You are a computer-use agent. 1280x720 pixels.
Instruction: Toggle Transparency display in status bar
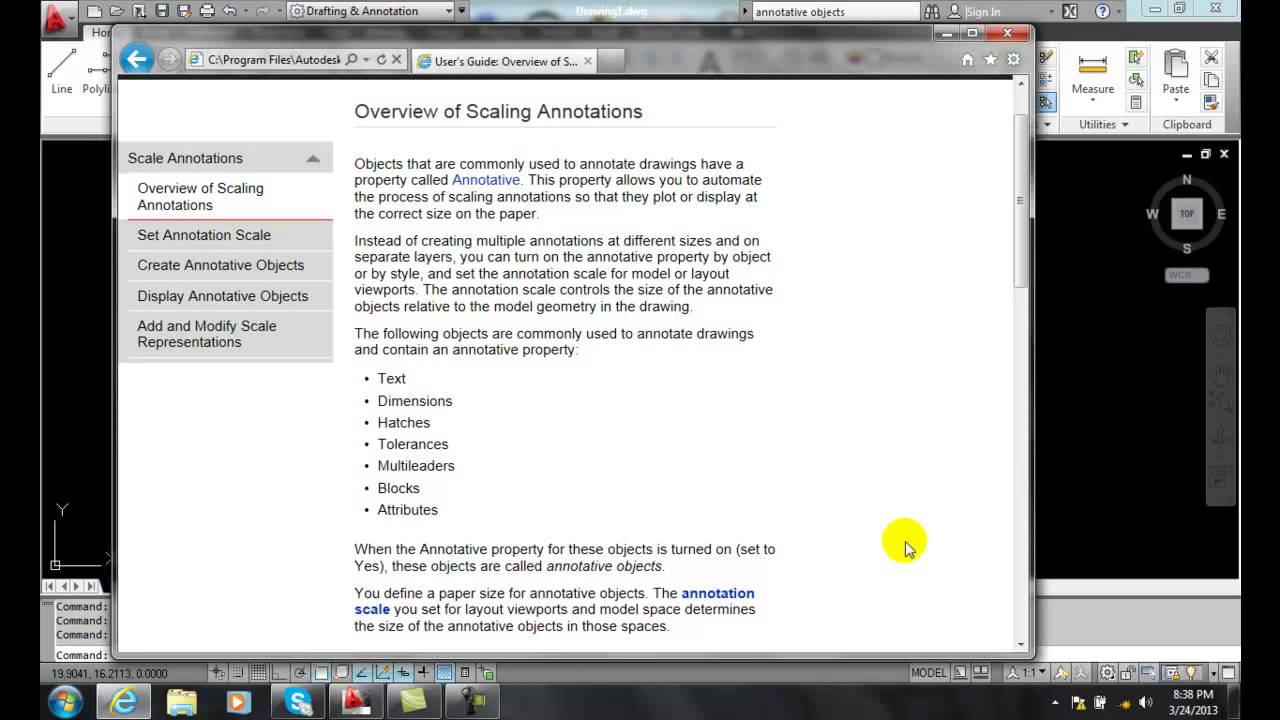point(444,673)
